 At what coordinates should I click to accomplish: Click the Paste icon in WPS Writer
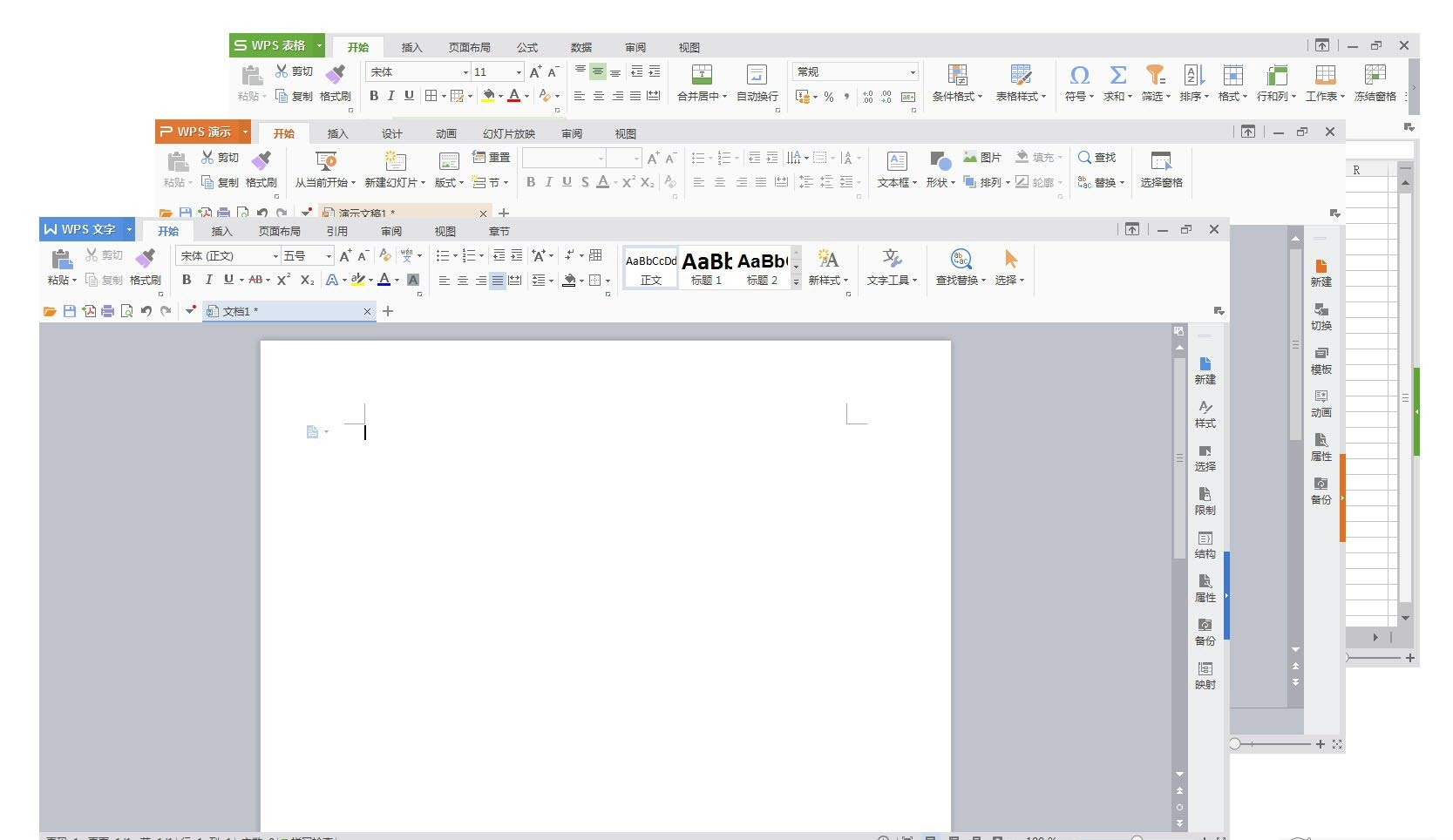(x=61, y=259)
